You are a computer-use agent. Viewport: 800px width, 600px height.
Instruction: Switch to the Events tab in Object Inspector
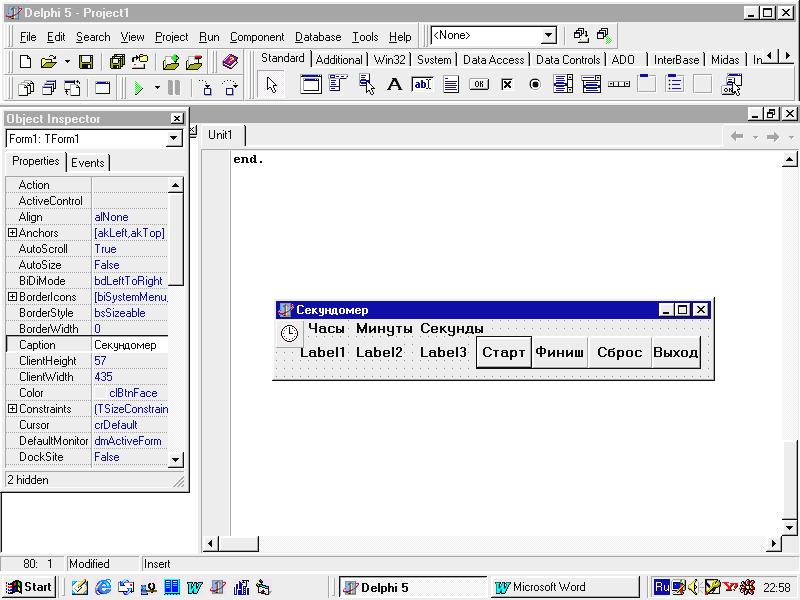click(x=88, y=163)
